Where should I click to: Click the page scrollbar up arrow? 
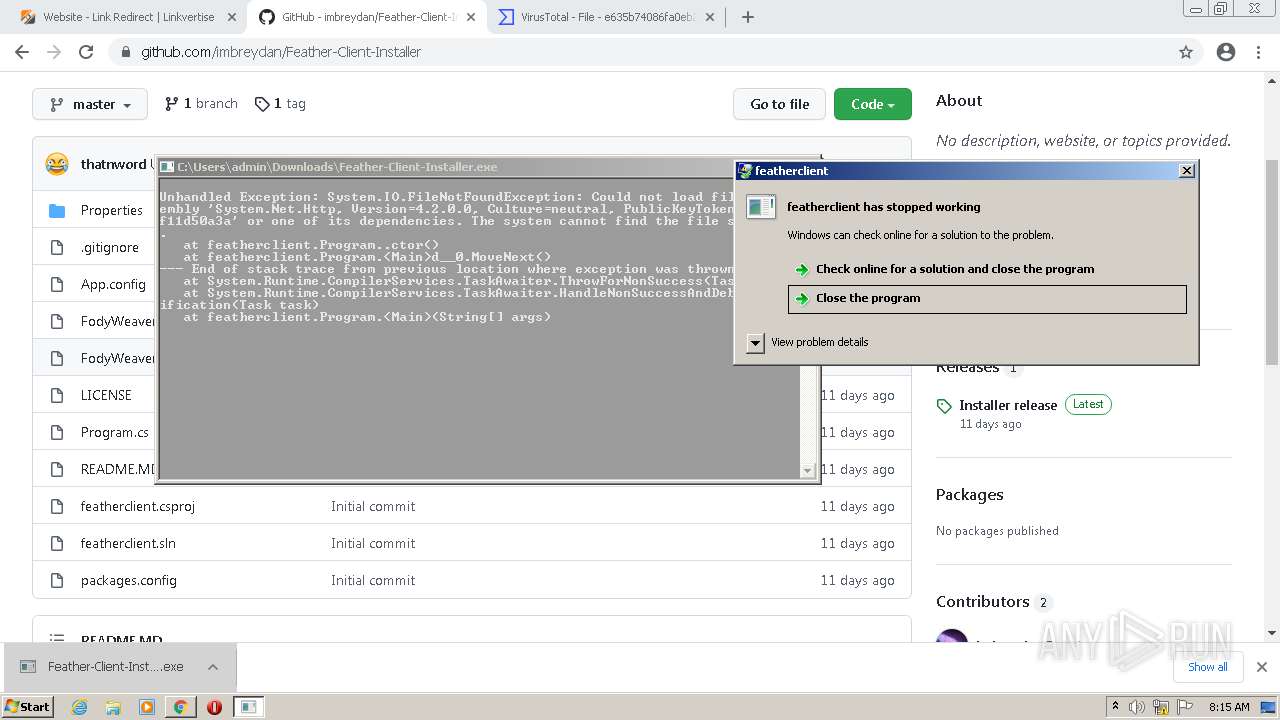point(1272,81)
